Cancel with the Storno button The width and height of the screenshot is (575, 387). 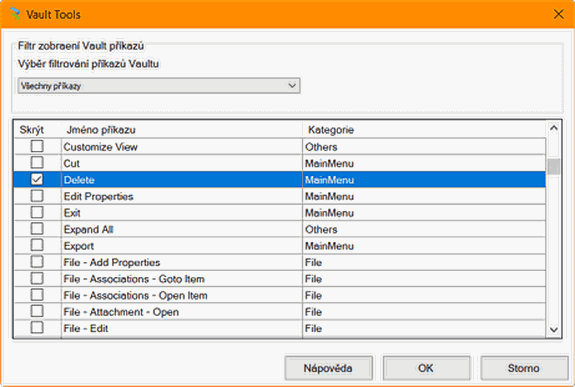tap(524, 368)
